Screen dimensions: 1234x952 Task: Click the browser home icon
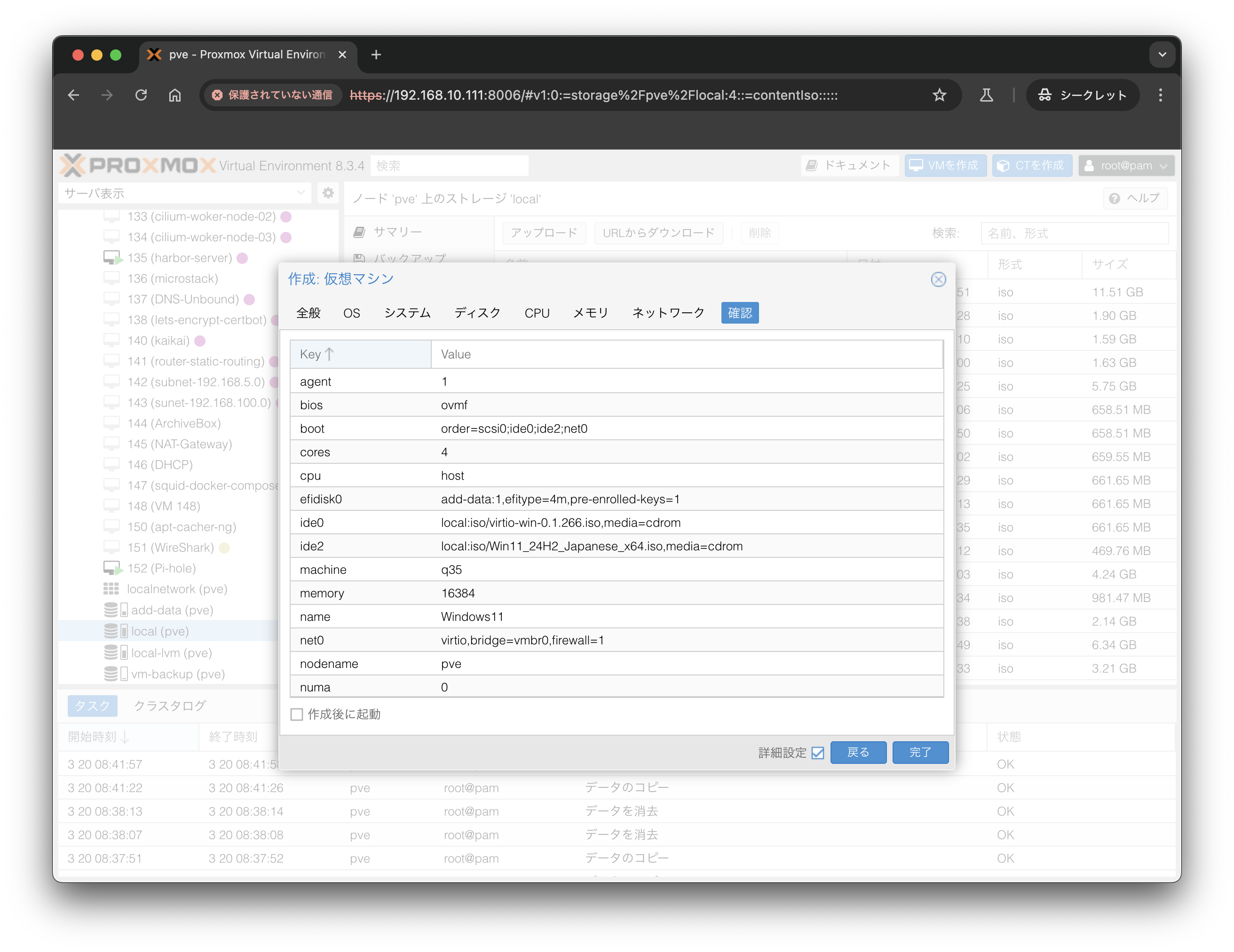174,95
